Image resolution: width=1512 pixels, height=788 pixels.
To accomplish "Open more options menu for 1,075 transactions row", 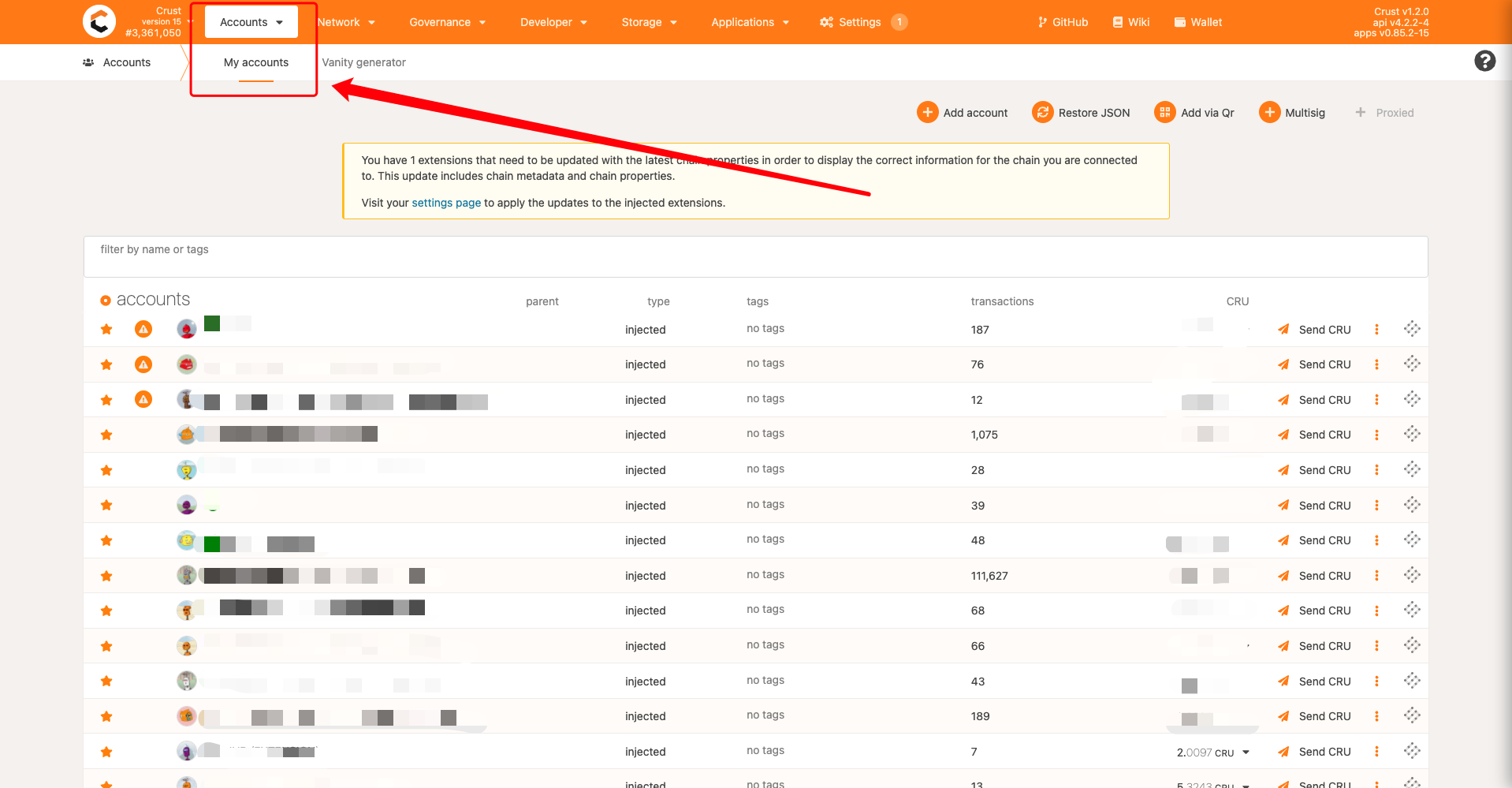I will pyautogui.click(x=1376, y=435).
